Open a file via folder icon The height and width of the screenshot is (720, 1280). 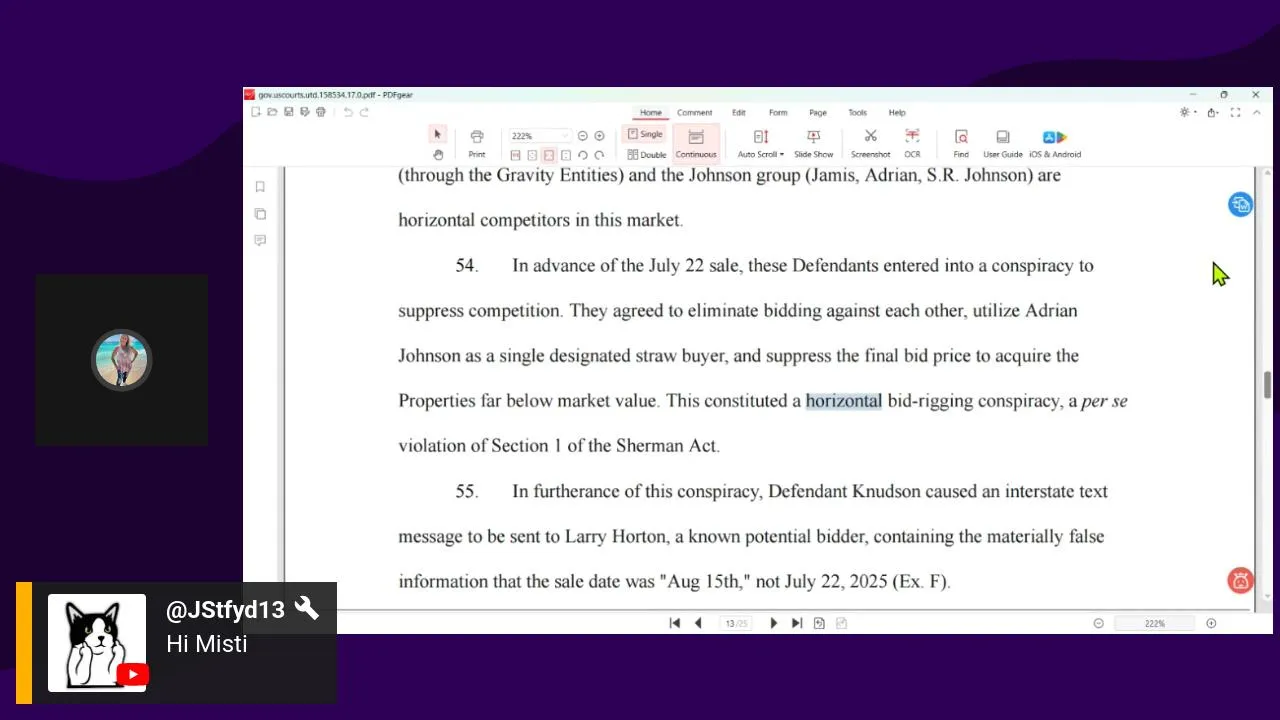click(272, 112)
